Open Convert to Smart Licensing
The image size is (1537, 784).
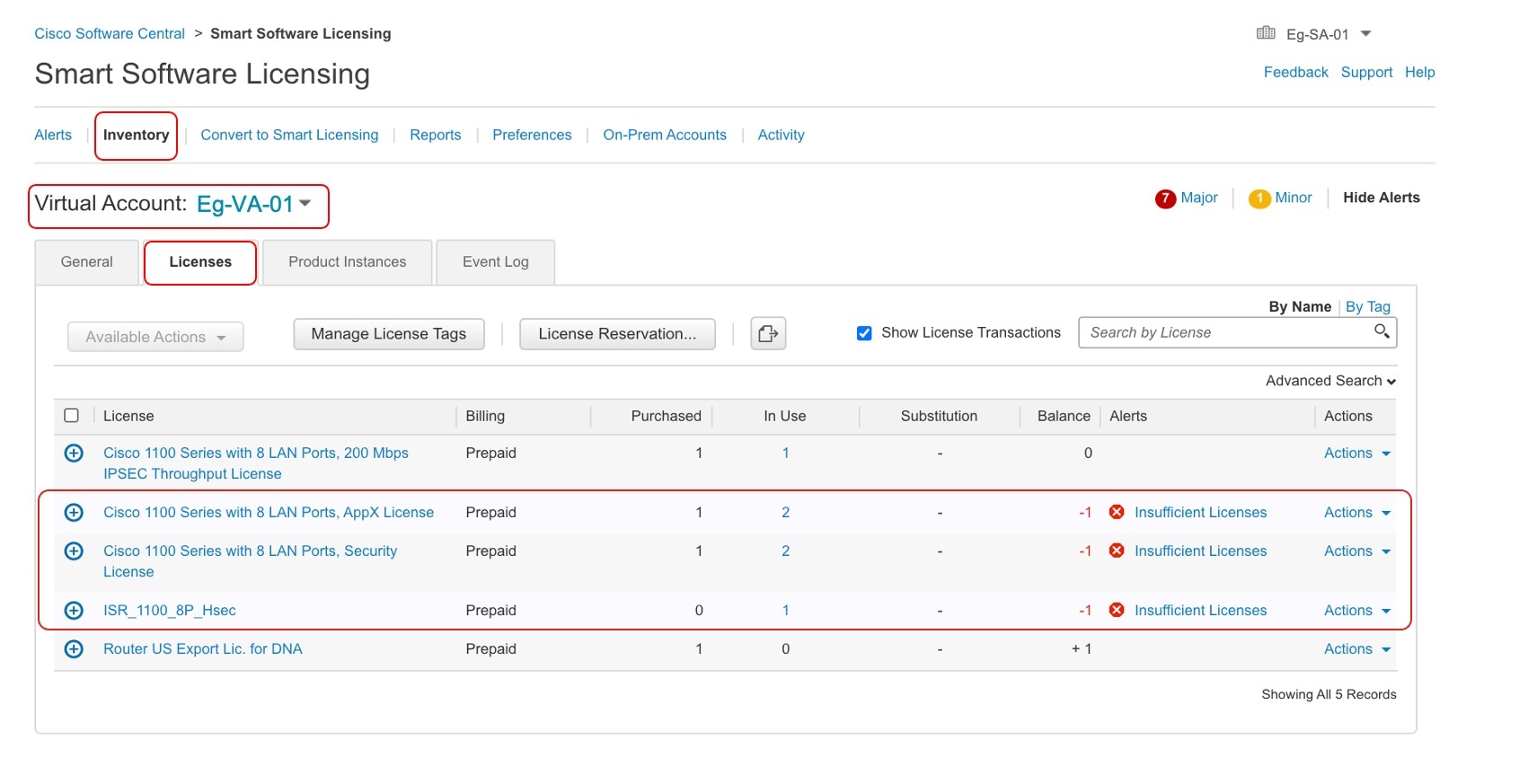(289, 135)
